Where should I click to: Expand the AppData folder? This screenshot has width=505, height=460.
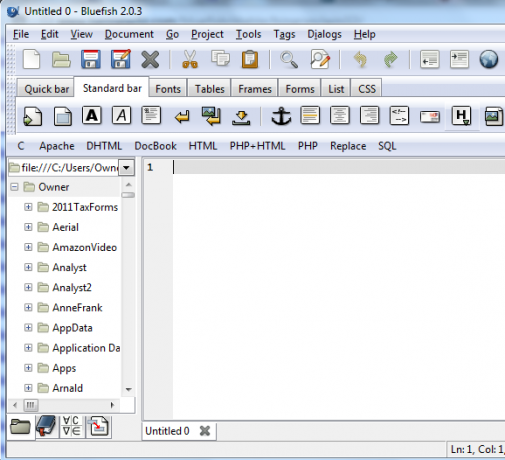pos(28,328)
